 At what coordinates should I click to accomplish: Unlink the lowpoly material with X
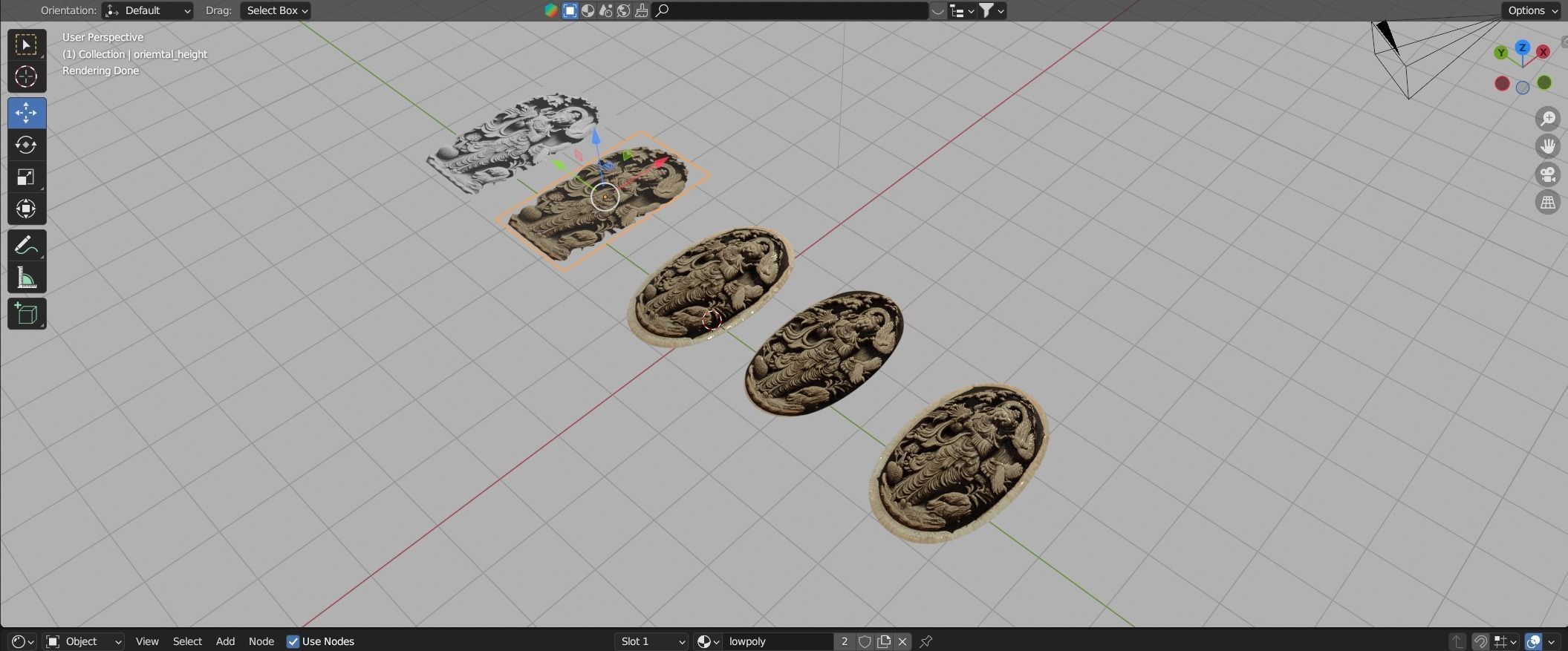[x=902, y=641]
